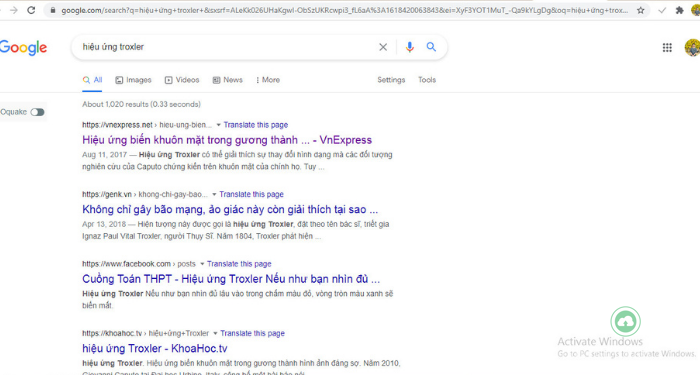The width and height of the screenshot is (700, 375).
Task: Expand the dropdown arrow next to genk.vn URL
Action: [x=214, y=194]
